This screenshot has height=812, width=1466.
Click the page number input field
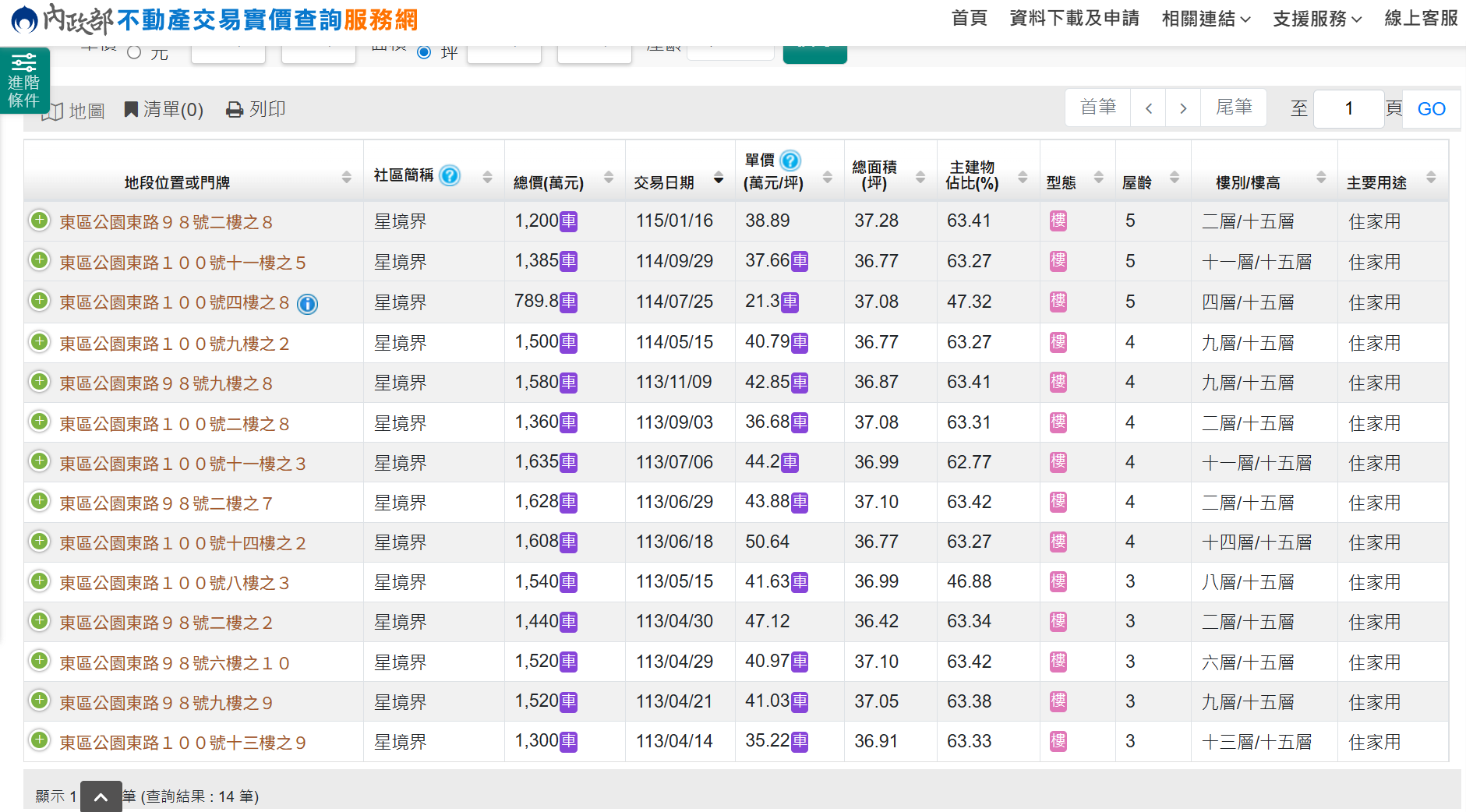tap(1348, 109)
